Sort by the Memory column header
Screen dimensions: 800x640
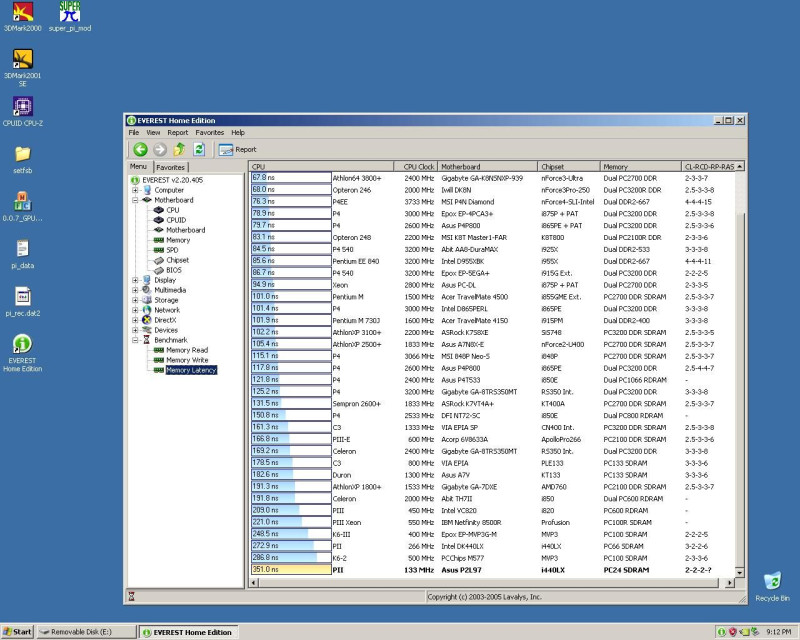click(640, 166)
